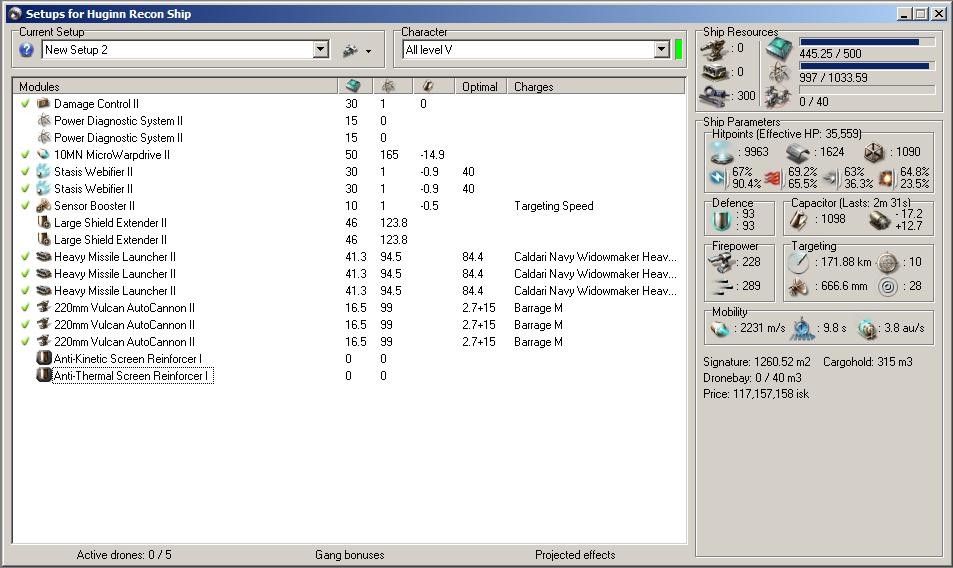The image size is (953, 568).
Task: Click the Dronebay: 0 / 40 m3 text
Action: click(752, 378)
